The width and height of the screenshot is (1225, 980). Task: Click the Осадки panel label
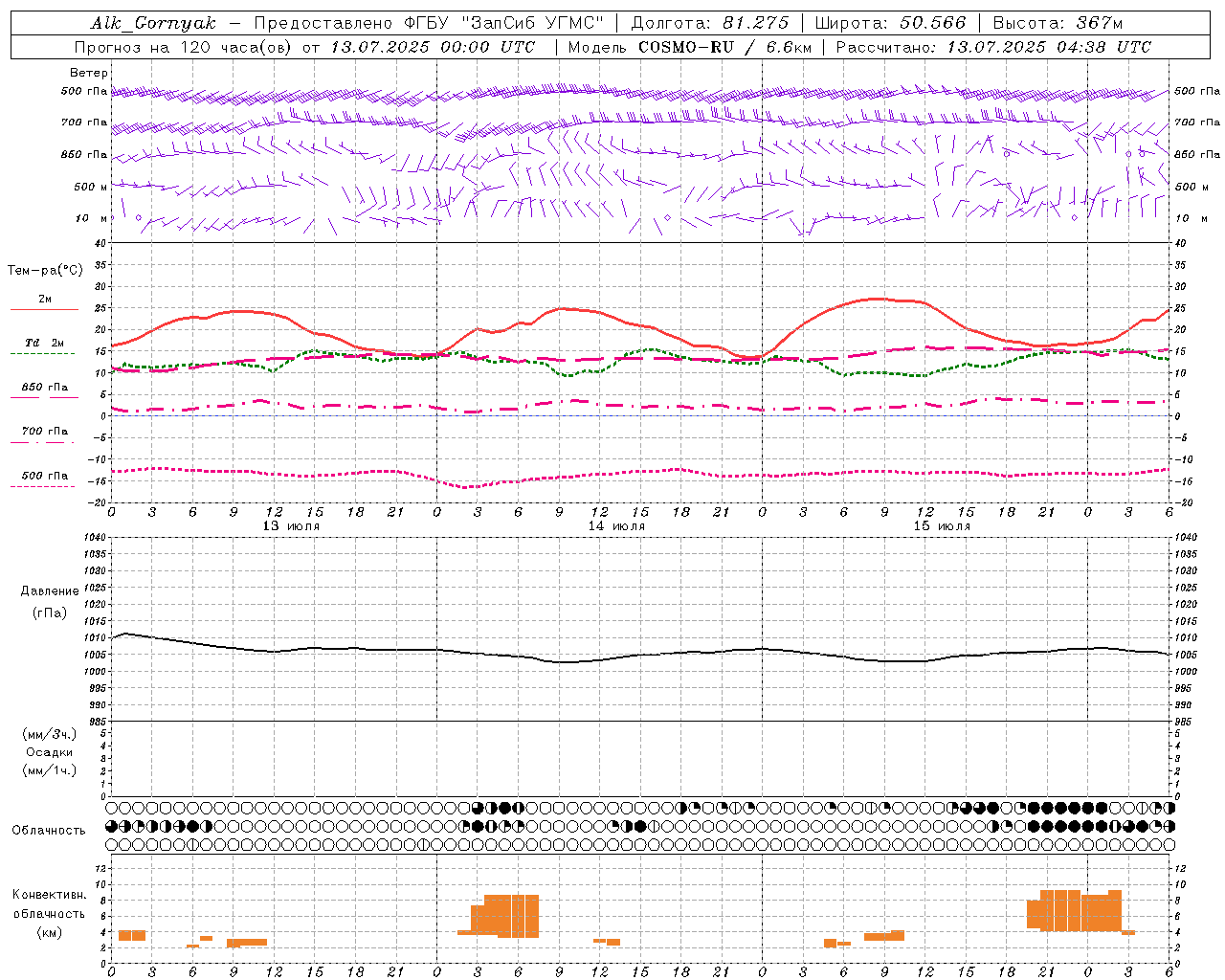click(x=50, y=752)
